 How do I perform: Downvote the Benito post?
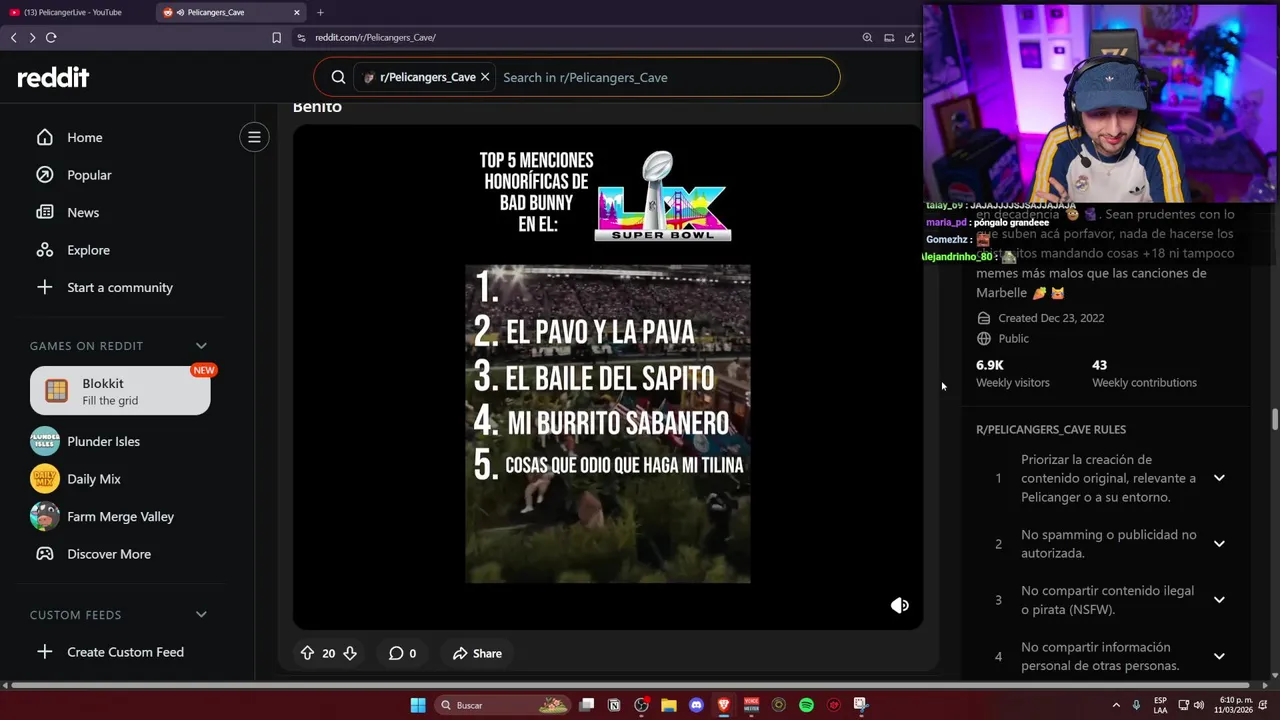click(x=350, y=653)
